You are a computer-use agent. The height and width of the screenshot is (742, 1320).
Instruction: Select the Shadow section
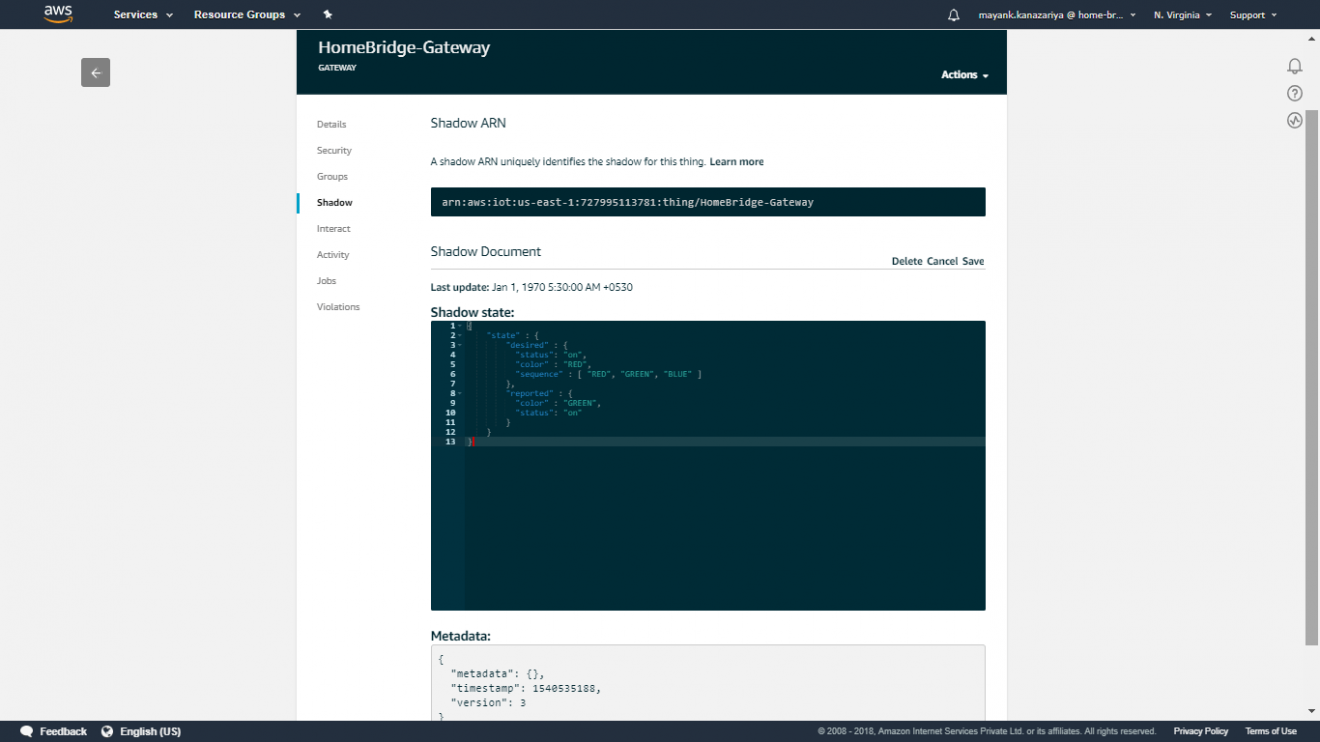(335, 202)
